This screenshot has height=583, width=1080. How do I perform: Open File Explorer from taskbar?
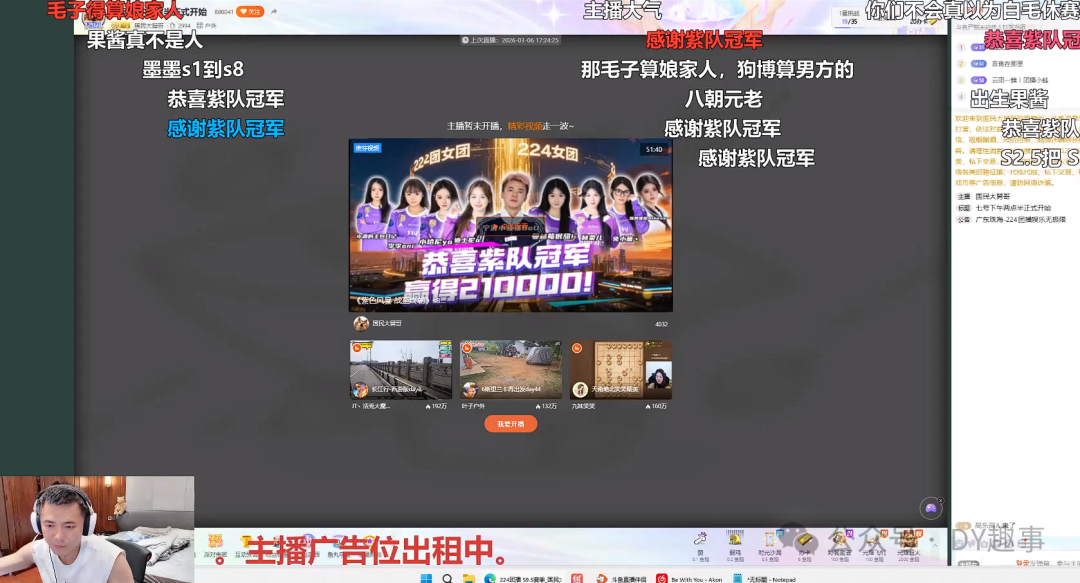pos(468,578)
